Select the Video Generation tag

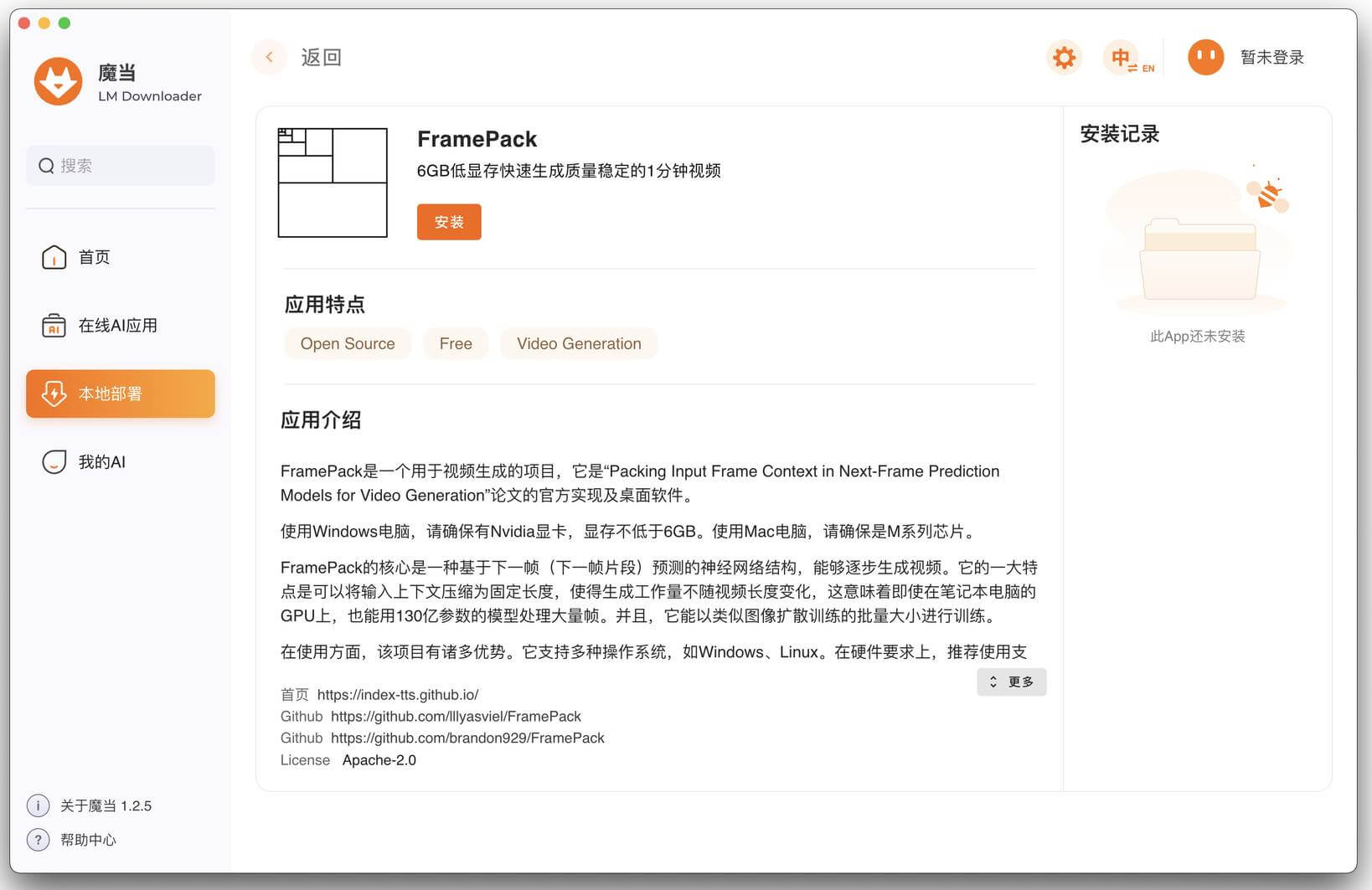point(579,343)
